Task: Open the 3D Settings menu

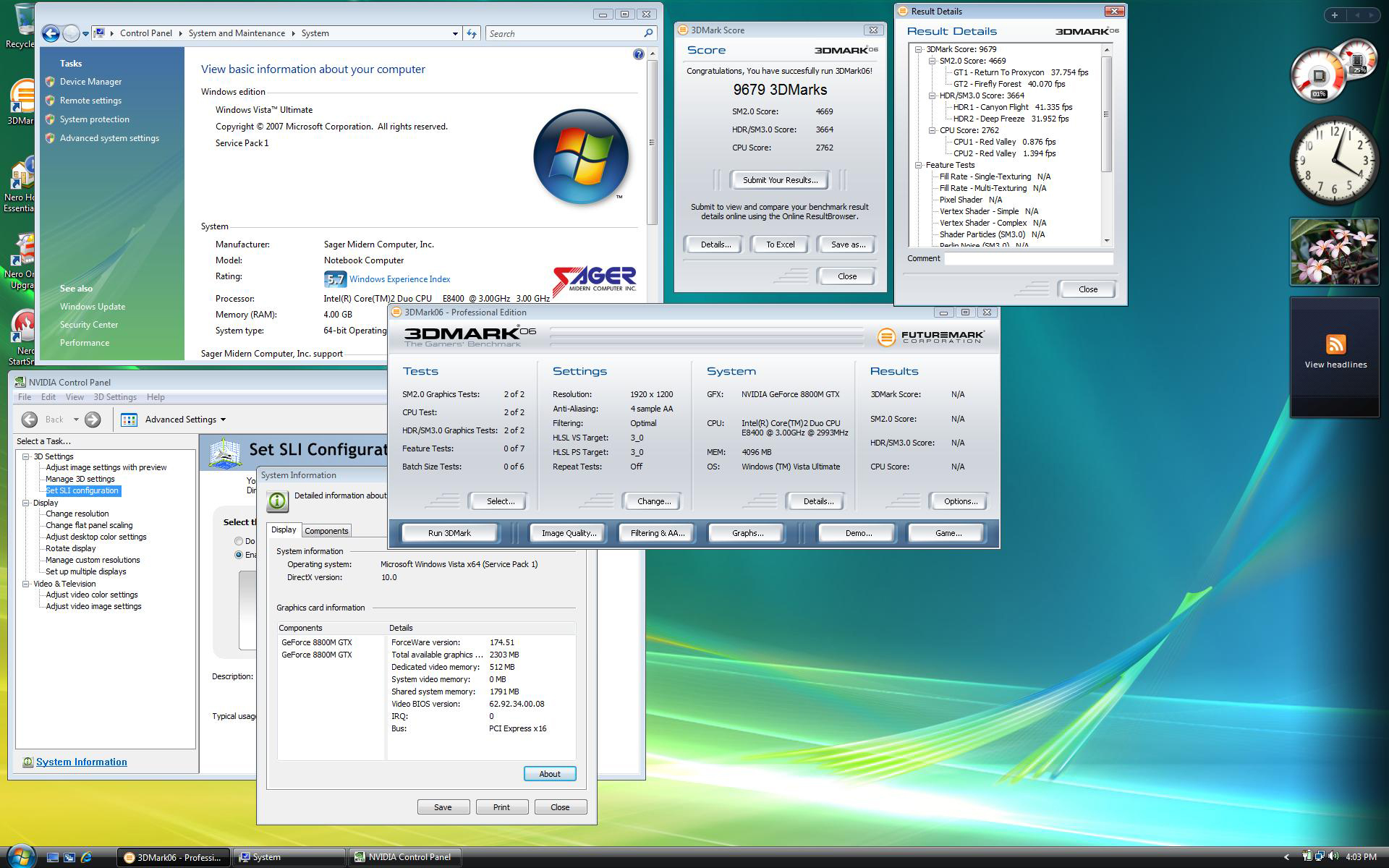Action: (x=115, y=397)
